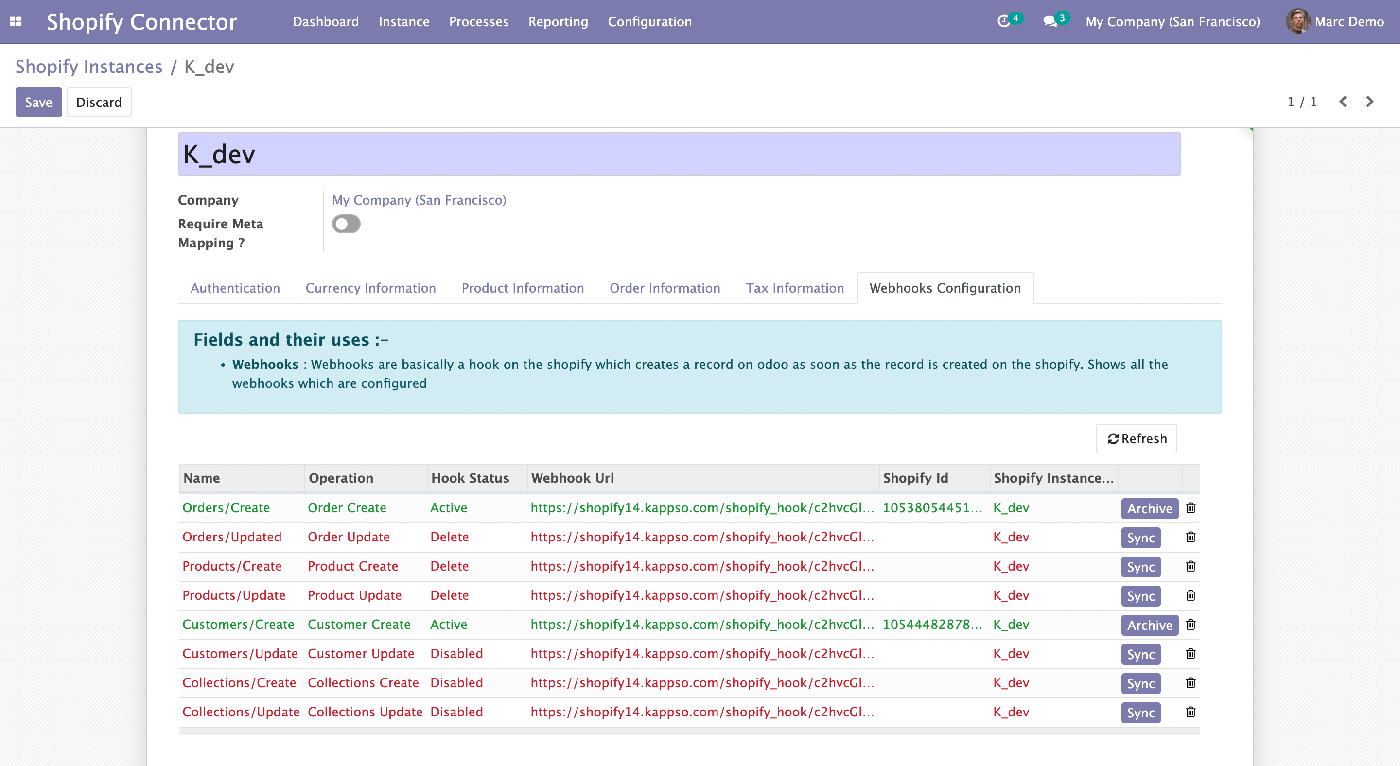Sort by the Webhook Url column header

coord(703,478)
